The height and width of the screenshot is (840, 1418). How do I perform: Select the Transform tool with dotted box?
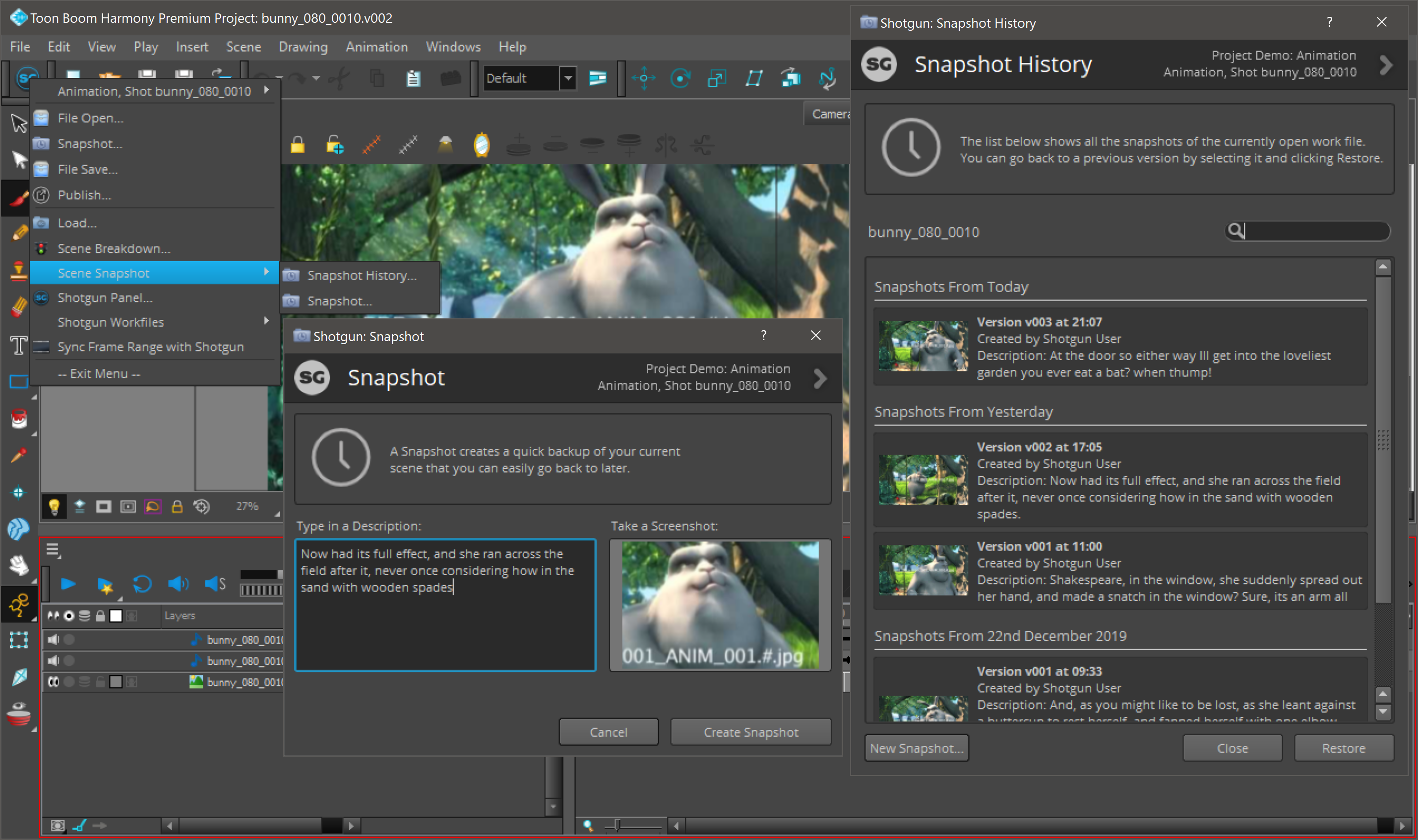click(x=19, y=640)
